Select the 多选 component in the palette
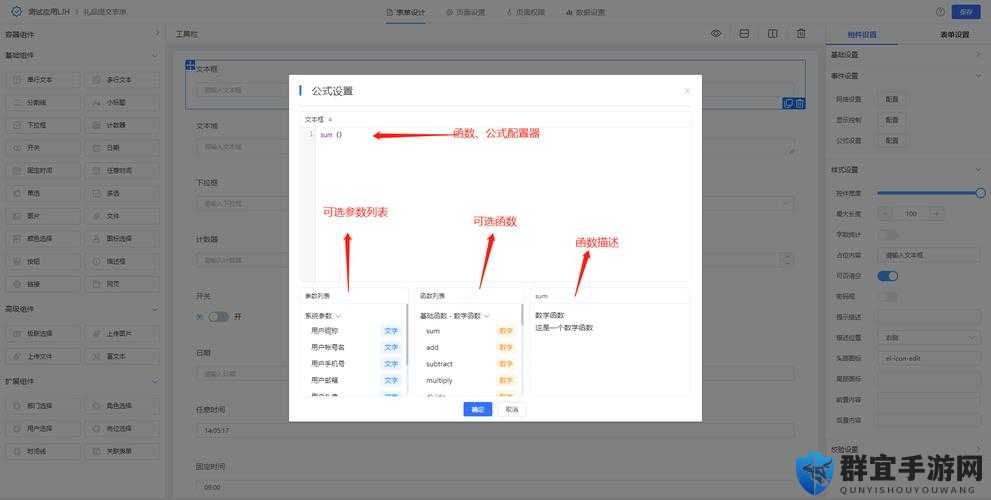This screenshot has width=991, height=500. (x=122, y=193)
